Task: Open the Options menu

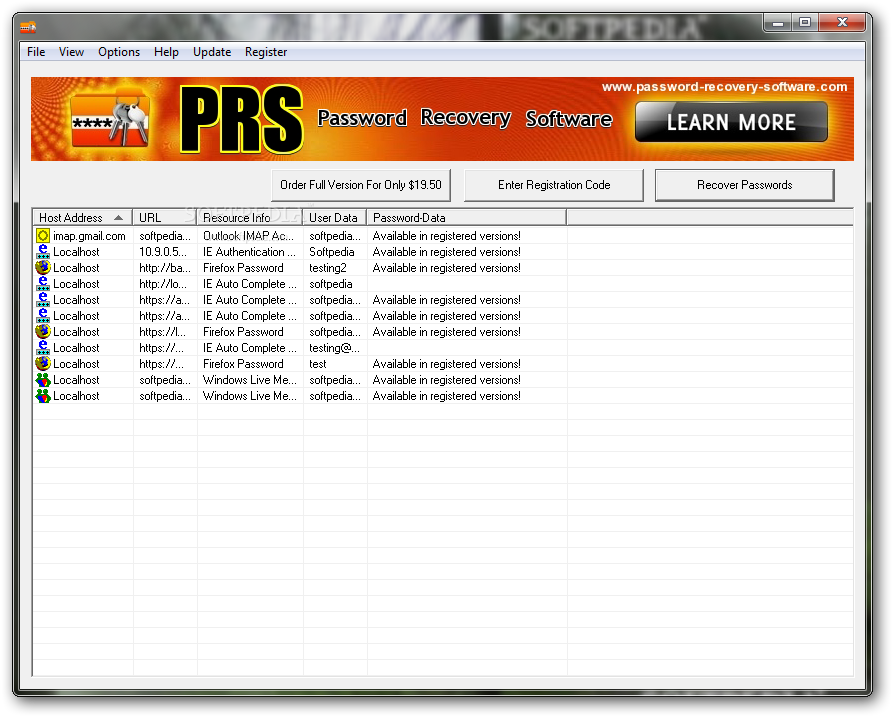Action: [x=119, y=52]
